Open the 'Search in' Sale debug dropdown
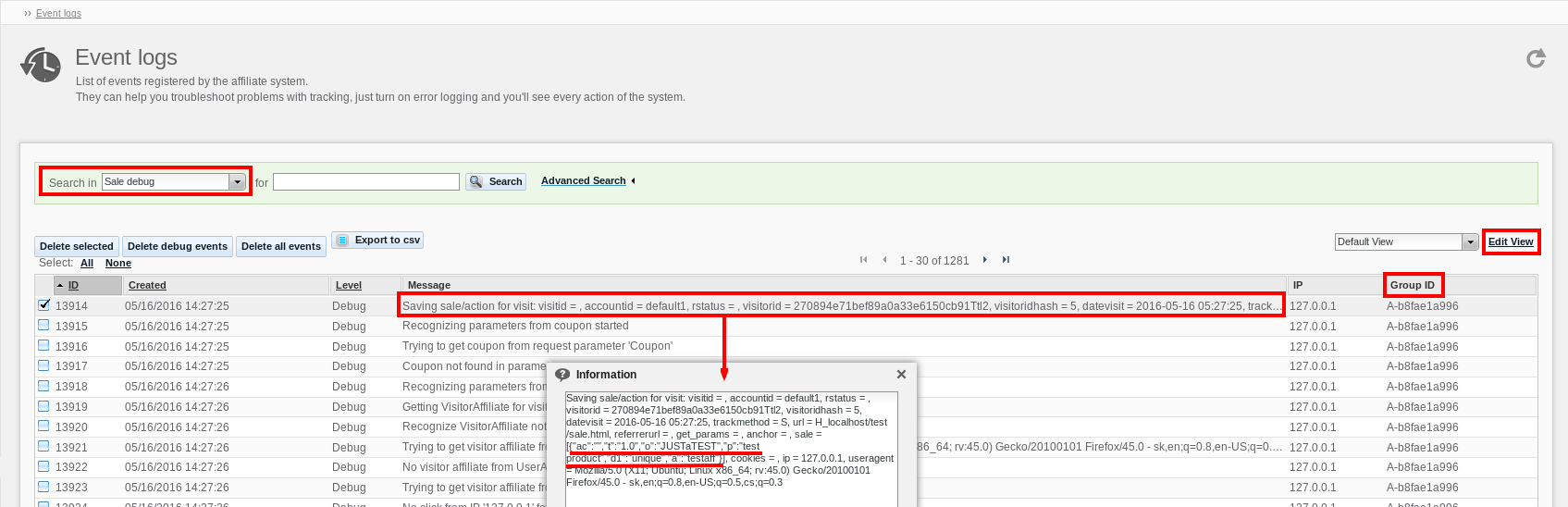Image resolution: width=1568 pixels, height=507 pixels. click(x=237, y=182)
